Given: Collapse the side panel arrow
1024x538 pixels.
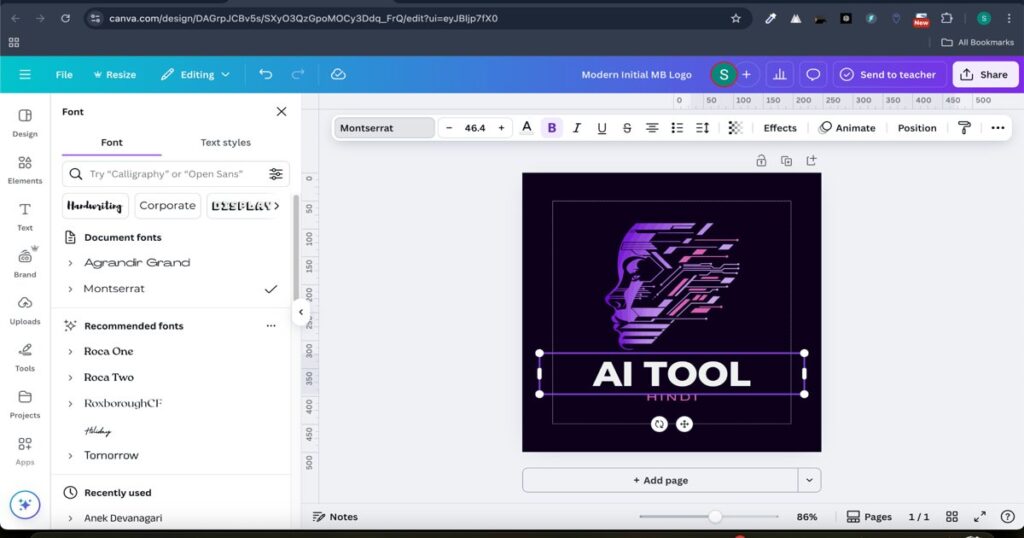Looking at the screenshot, I should [x=301, y=311].
